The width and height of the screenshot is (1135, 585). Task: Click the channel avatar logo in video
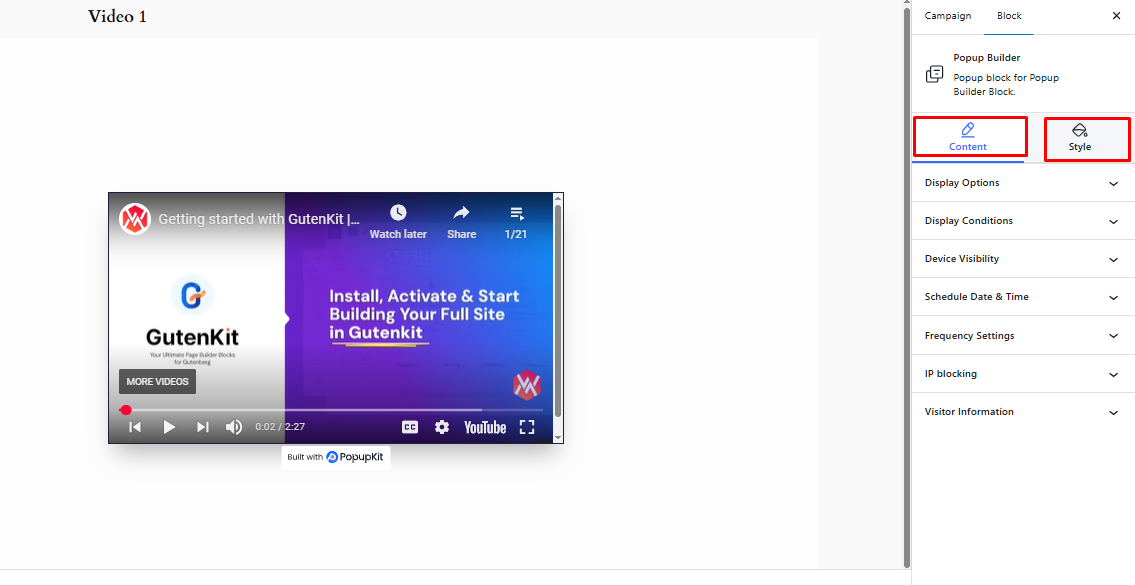click(x=135, y=219)
